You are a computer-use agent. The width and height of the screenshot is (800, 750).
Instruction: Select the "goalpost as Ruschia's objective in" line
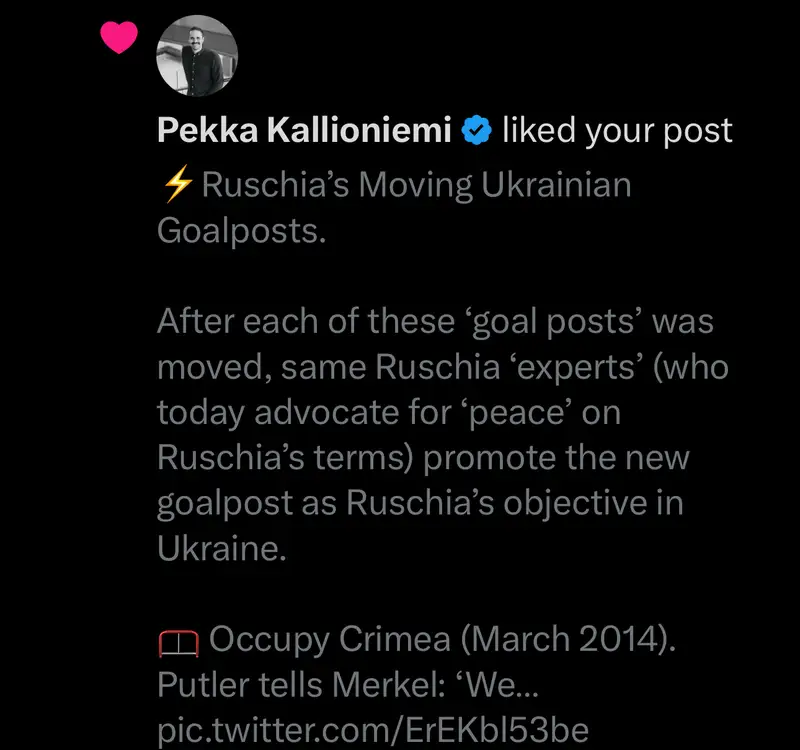pyautogui.click(x=419, y=503)
